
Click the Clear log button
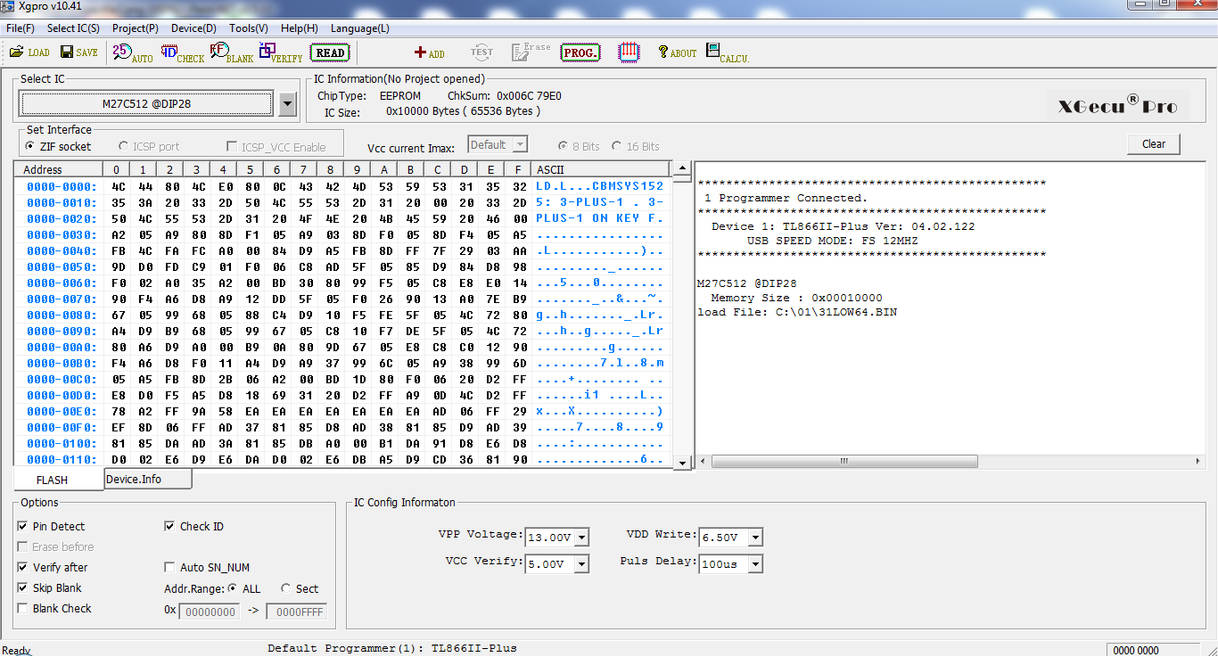point(1153,144)
